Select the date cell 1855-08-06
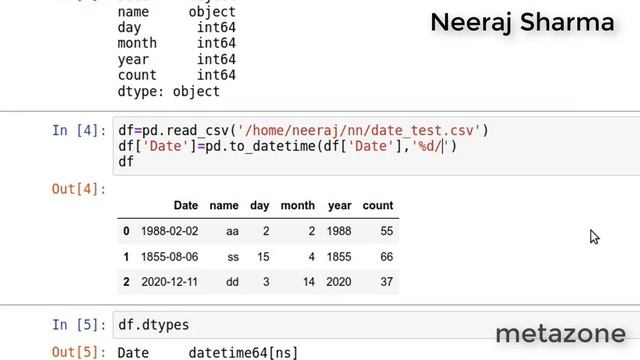640x360 pixels. 169,257
